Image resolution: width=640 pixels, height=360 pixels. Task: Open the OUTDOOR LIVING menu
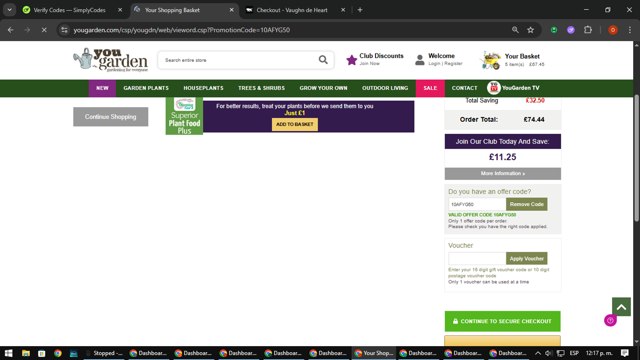click(385, 88)
